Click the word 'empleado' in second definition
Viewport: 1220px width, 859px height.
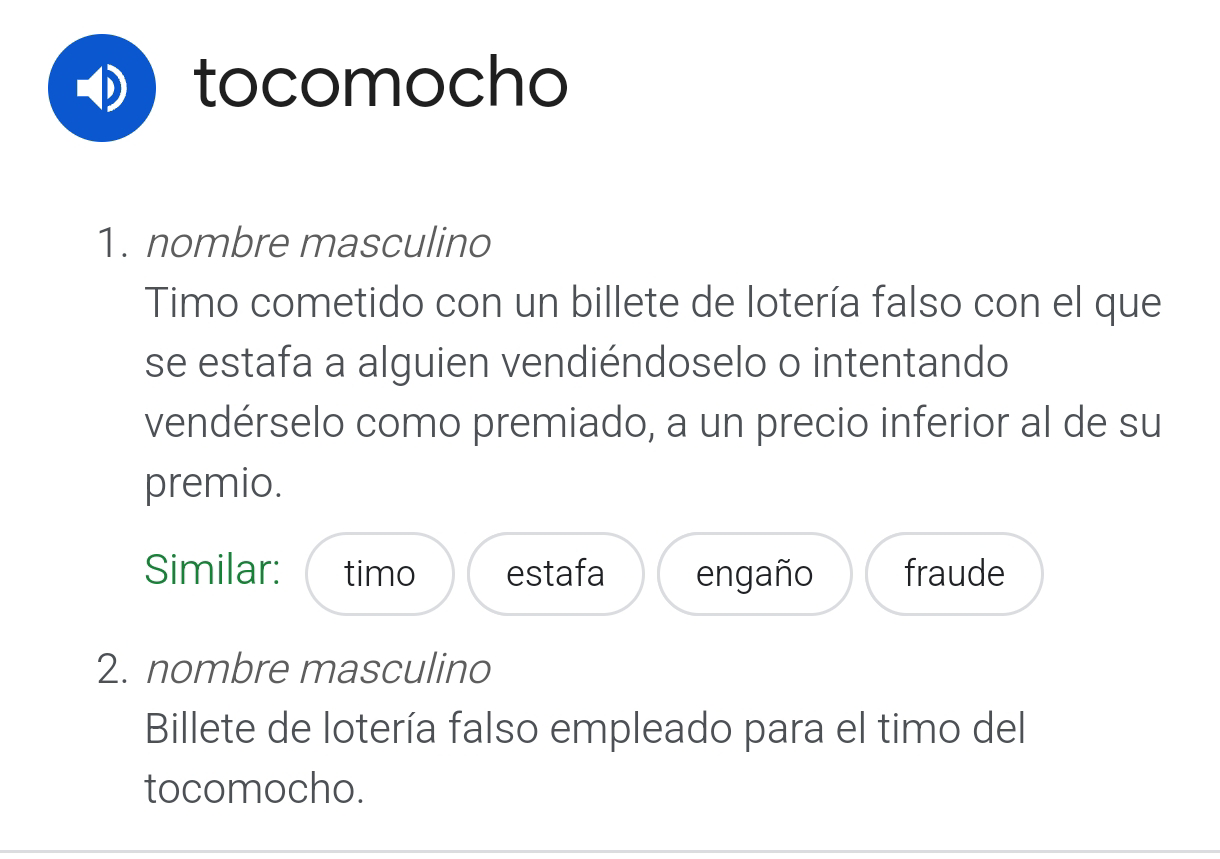click(638, 729)
